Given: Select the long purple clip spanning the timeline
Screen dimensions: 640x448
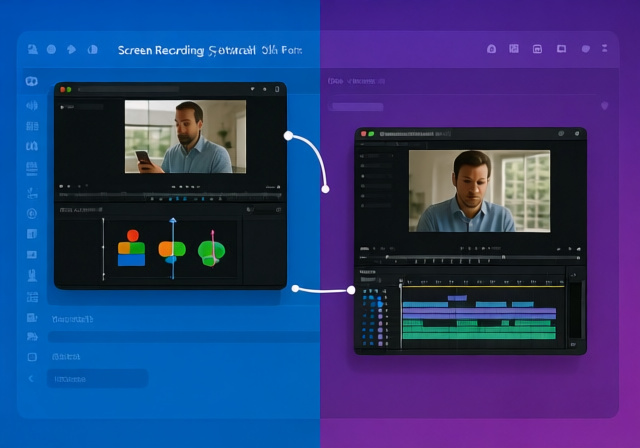Looking at the screenshot, I should pyautogui.click(x=479, y=311).
